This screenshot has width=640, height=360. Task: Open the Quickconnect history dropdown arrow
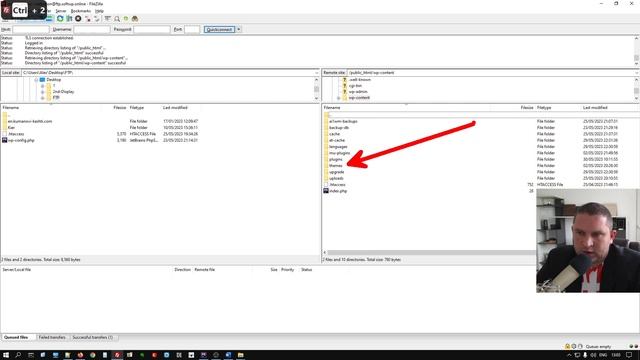click(x=239, y=29)
